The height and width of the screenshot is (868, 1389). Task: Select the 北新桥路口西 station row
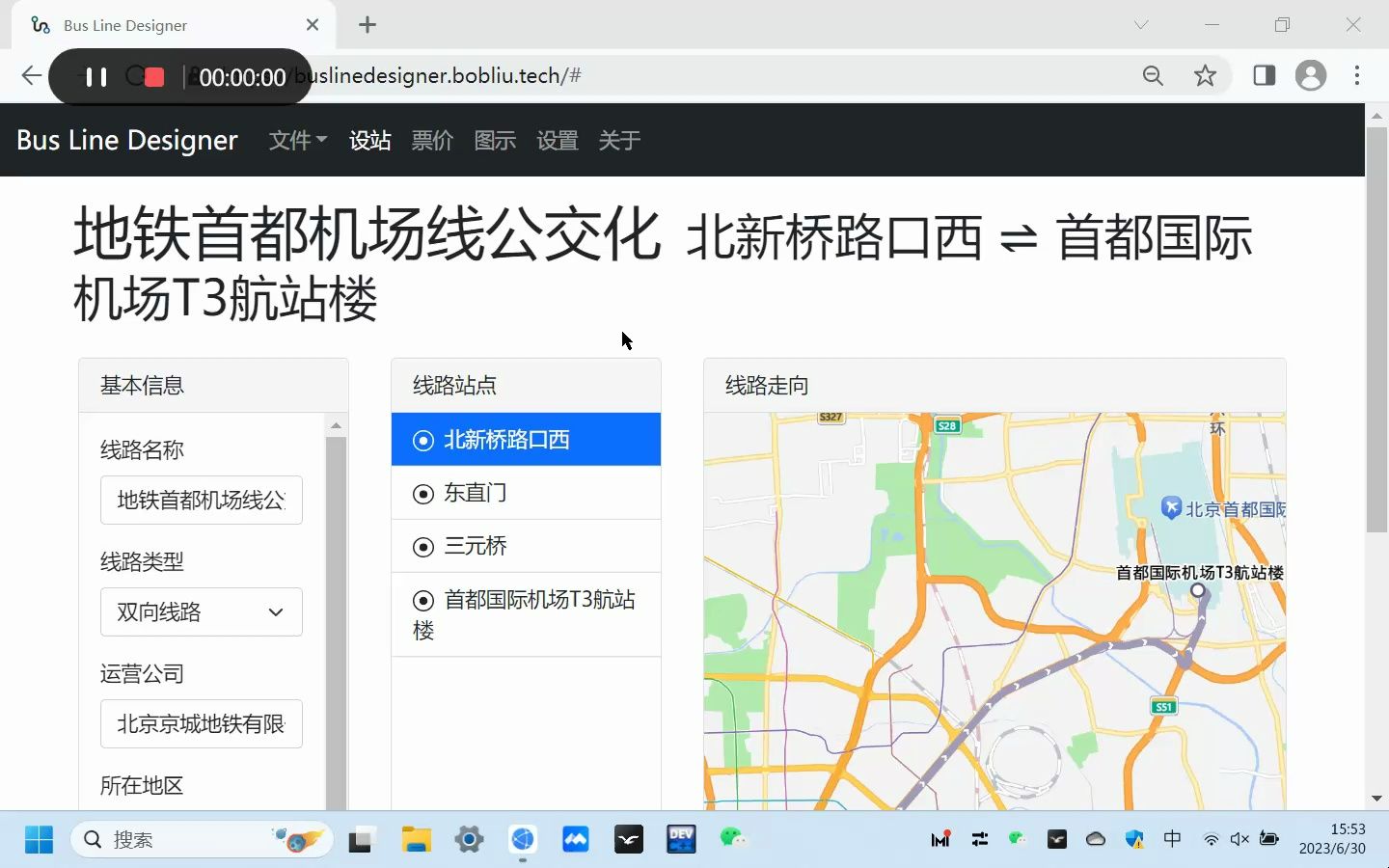pos(526,440)
